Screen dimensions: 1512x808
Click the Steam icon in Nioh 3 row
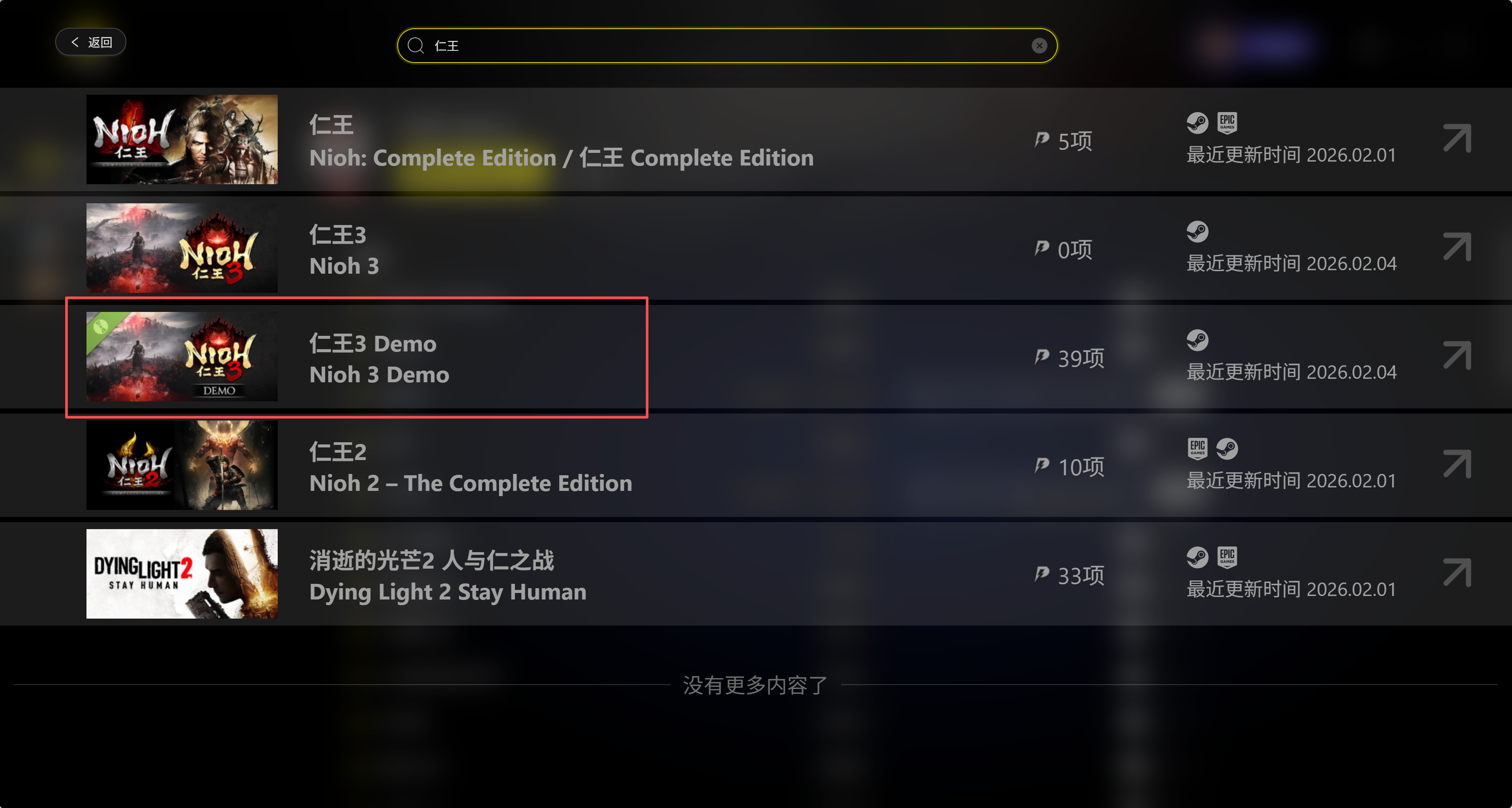[x=1197, y=231]
